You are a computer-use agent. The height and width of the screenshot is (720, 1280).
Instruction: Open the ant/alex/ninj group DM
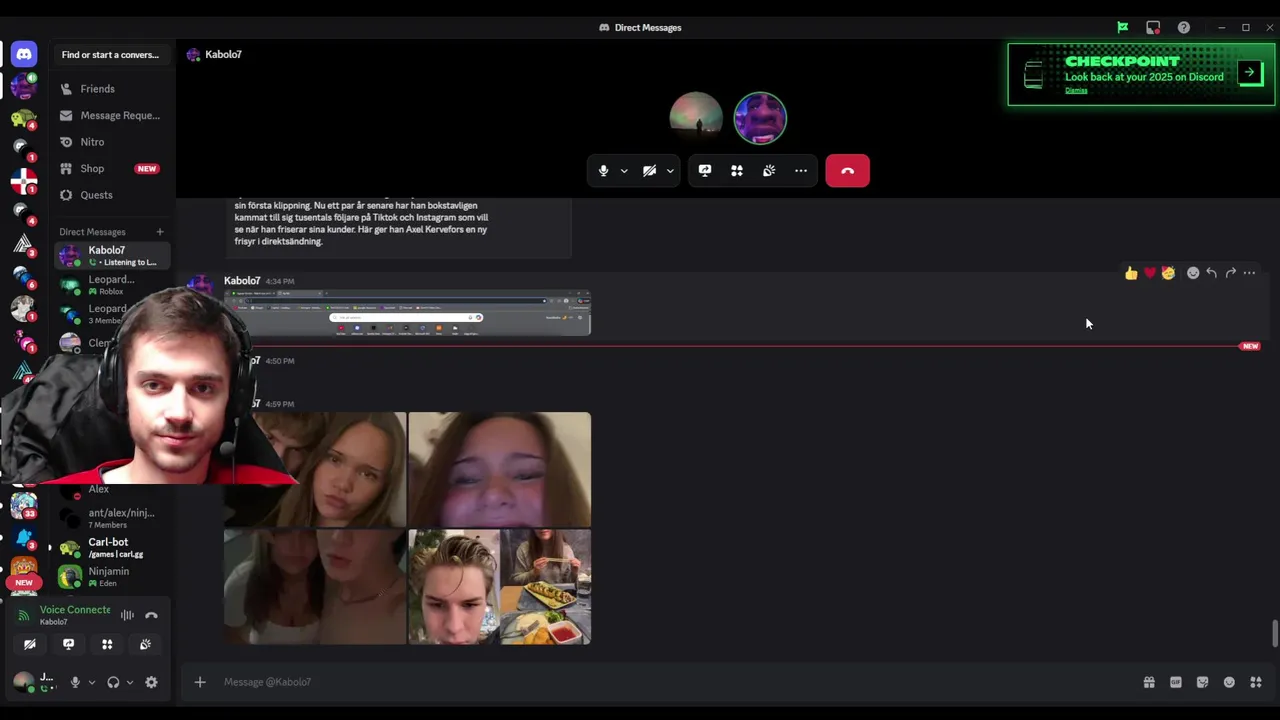(112, 518)
